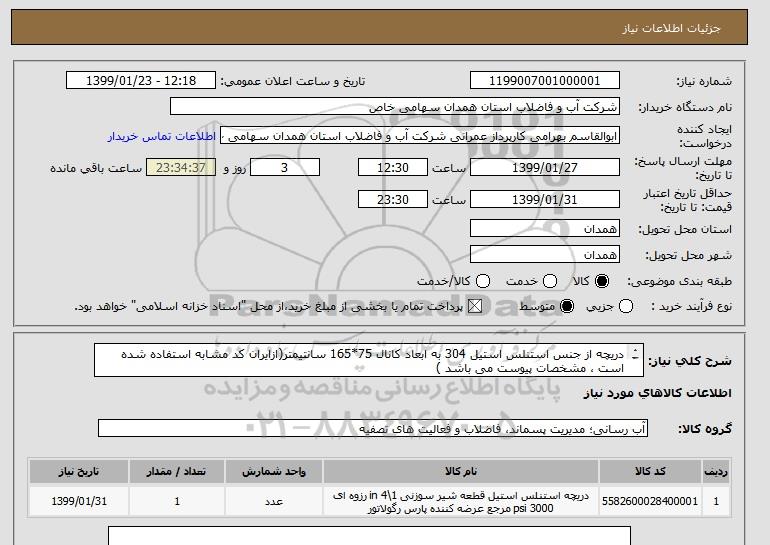The width and height of the screenshot is (770, 545).
Task: Click the گروه کالا field
Action: pyautogui.click(x=373, y=429)
